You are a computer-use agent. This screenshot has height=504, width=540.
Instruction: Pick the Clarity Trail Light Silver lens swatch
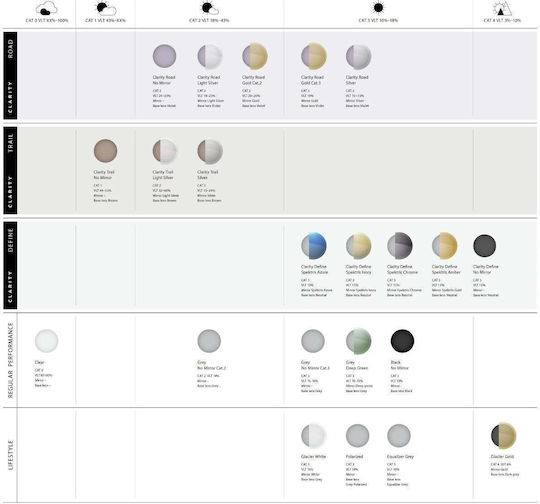[165, 151]
